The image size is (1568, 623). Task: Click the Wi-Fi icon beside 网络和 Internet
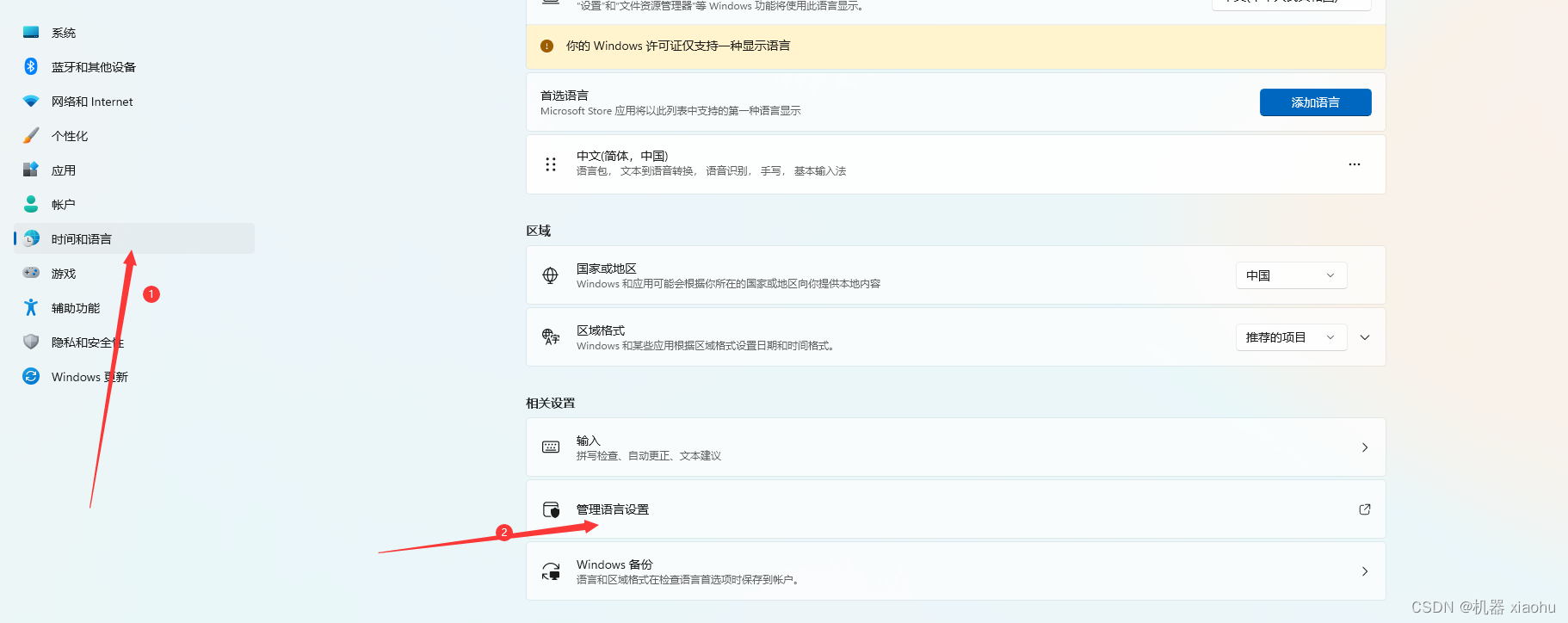pyautogui.click(x=31, y=101)
